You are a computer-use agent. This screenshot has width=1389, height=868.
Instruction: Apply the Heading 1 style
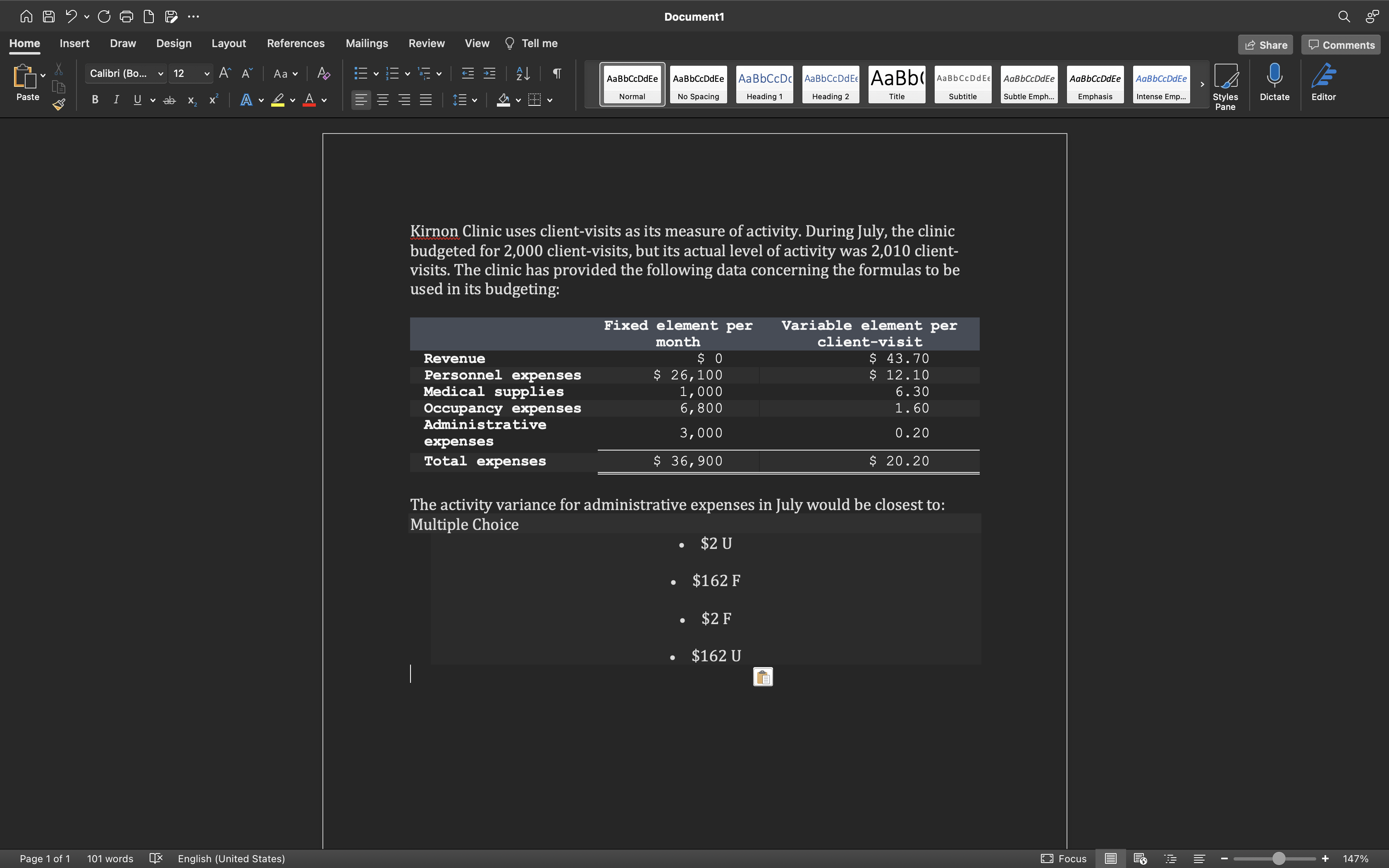tap(764, 84)
